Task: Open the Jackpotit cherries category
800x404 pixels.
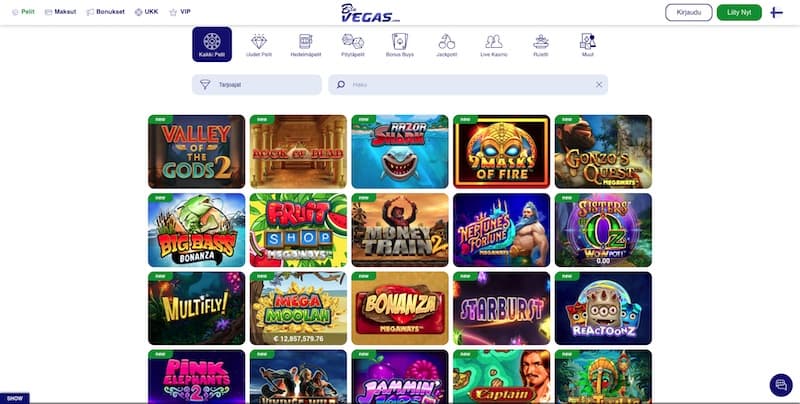Action: click(x=446, y=45)
